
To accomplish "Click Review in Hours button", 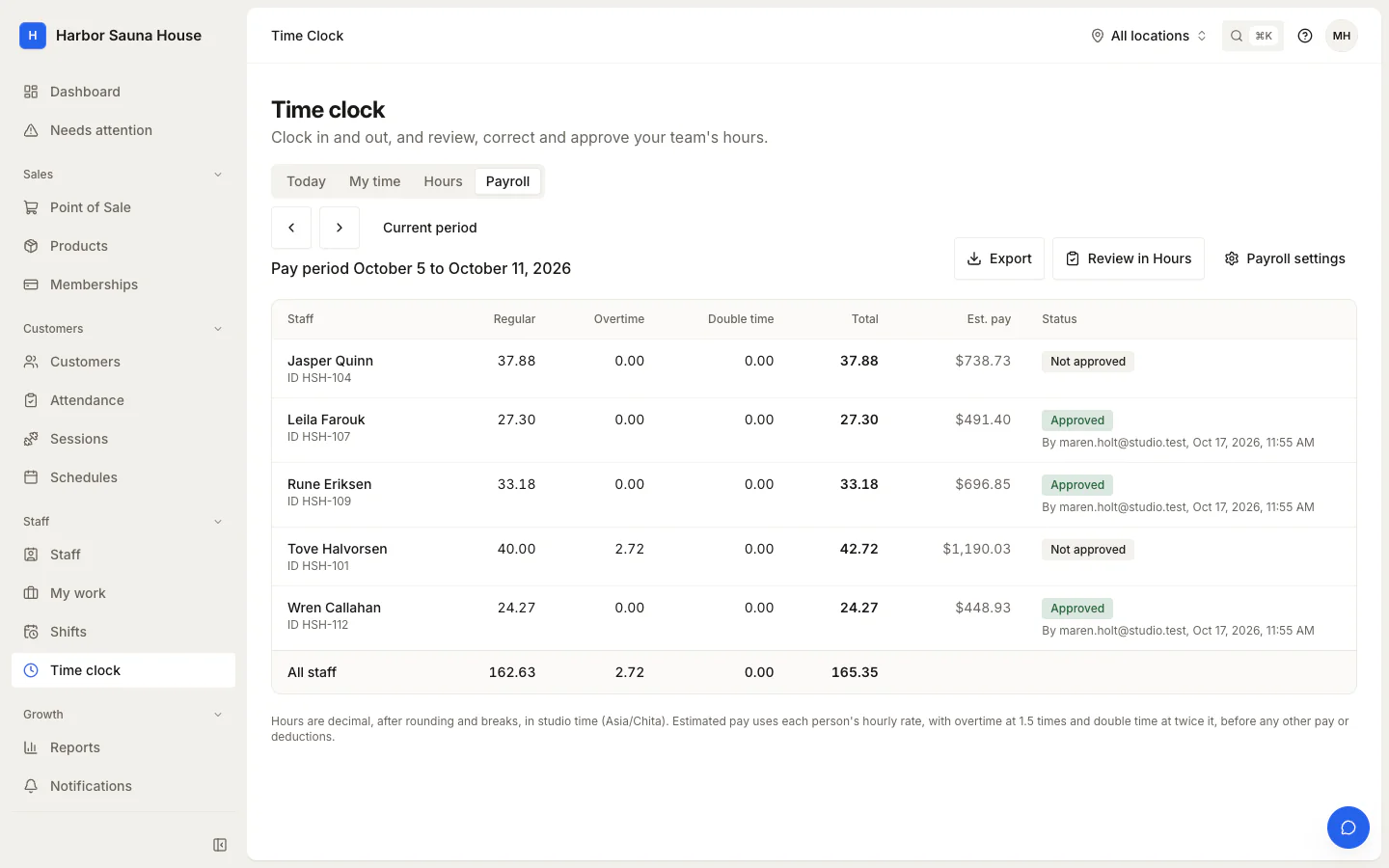I will (1129, 258).
